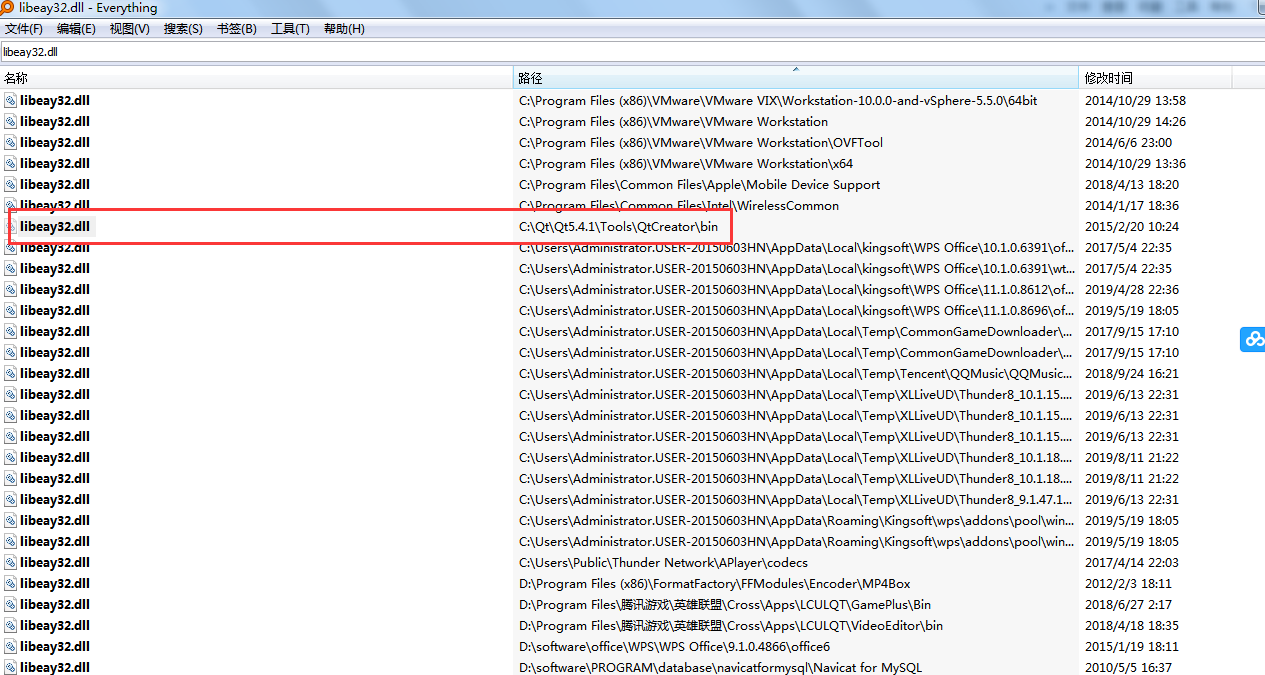
Task: Click the dll icon on the first VMware VIX row
Action: pyautogui.click(x=10, y=100)
